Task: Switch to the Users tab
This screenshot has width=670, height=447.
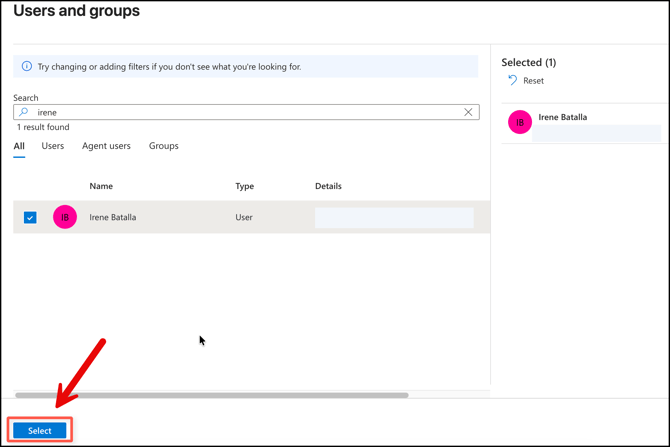Action: [53, 146]
